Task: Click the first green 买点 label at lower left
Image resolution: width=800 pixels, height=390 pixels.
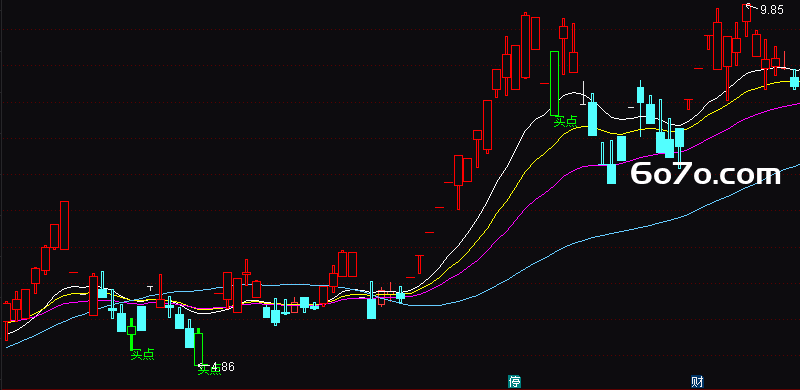Action: pyautogui.click(x=142, y=355)
